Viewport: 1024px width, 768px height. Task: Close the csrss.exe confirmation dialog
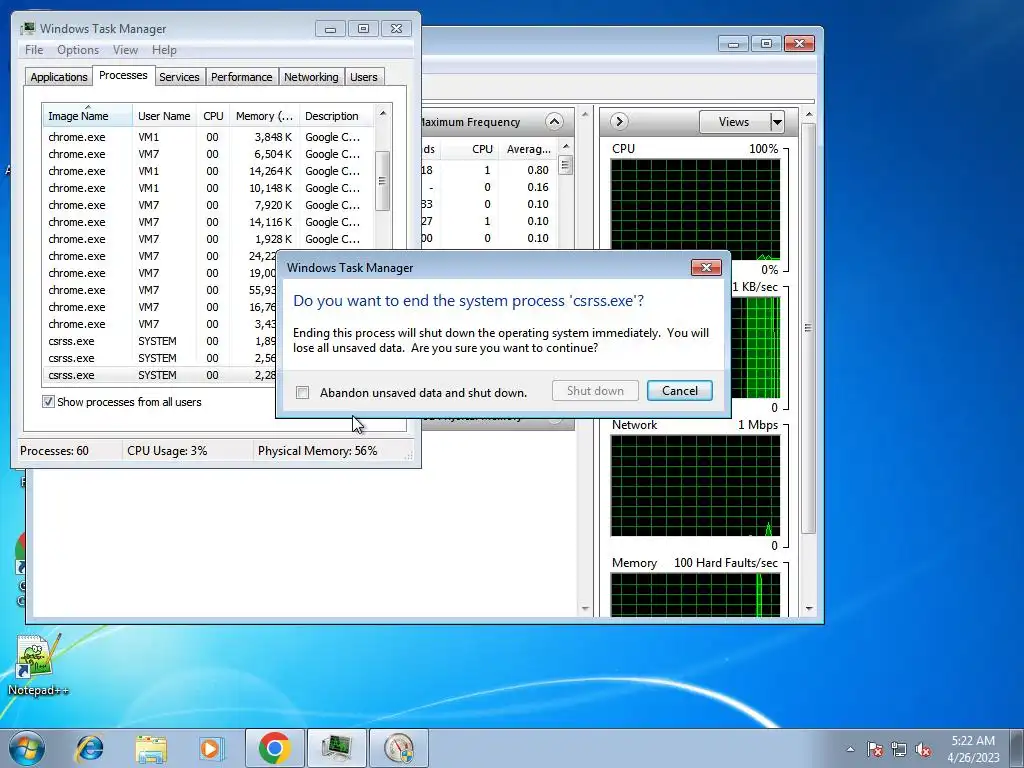(x=706, y=268)
